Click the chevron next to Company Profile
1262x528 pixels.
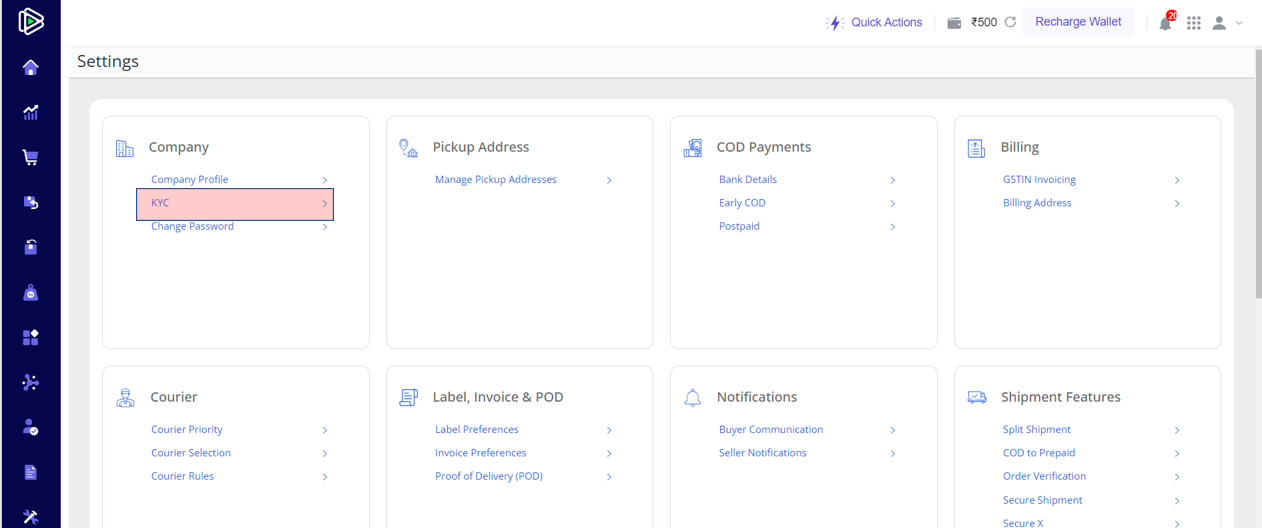click(325, 180)
